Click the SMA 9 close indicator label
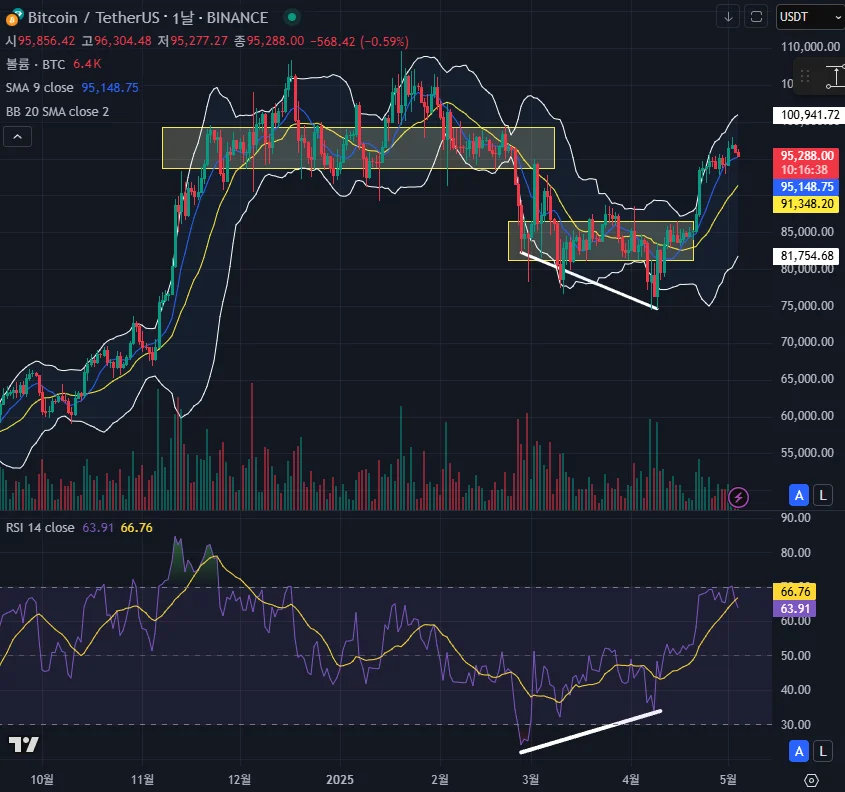Image resolution: width=845 pixels, height=792 pixels. 39,88
